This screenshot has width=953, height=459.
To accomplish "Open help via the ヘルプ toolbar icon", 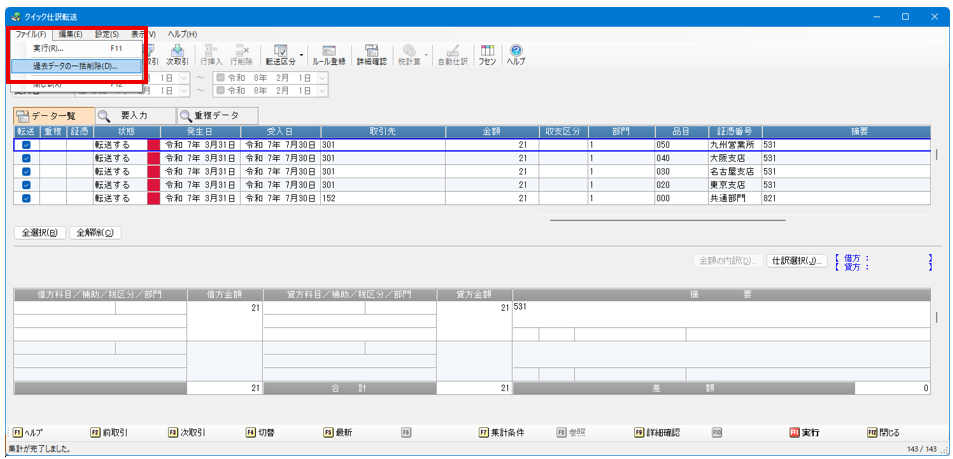I will click(x=516, y=54).
